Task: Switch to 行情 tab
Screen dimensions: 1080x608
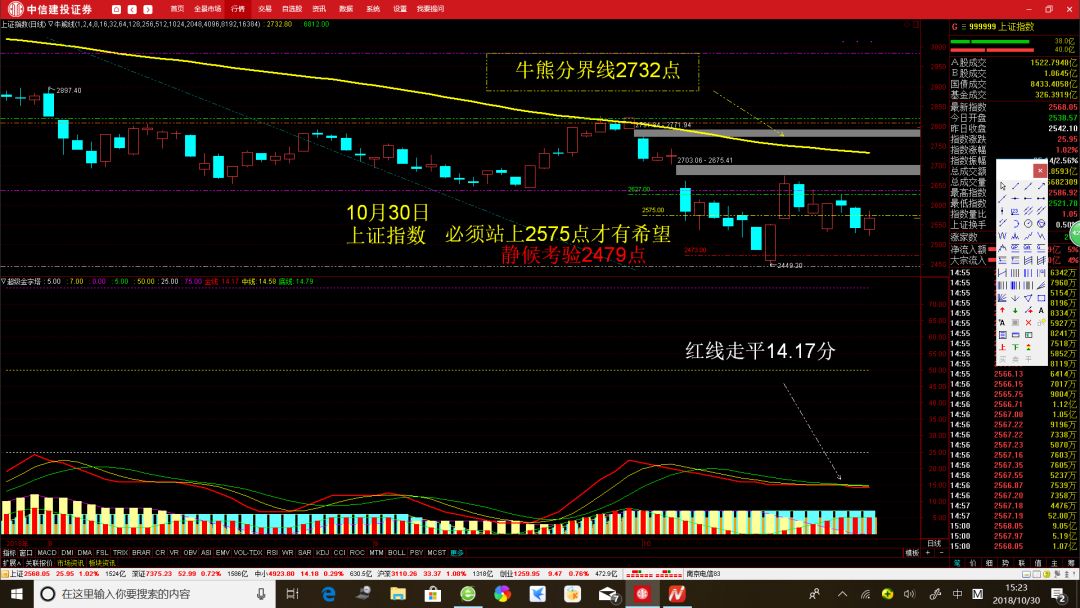Action: 238,9
